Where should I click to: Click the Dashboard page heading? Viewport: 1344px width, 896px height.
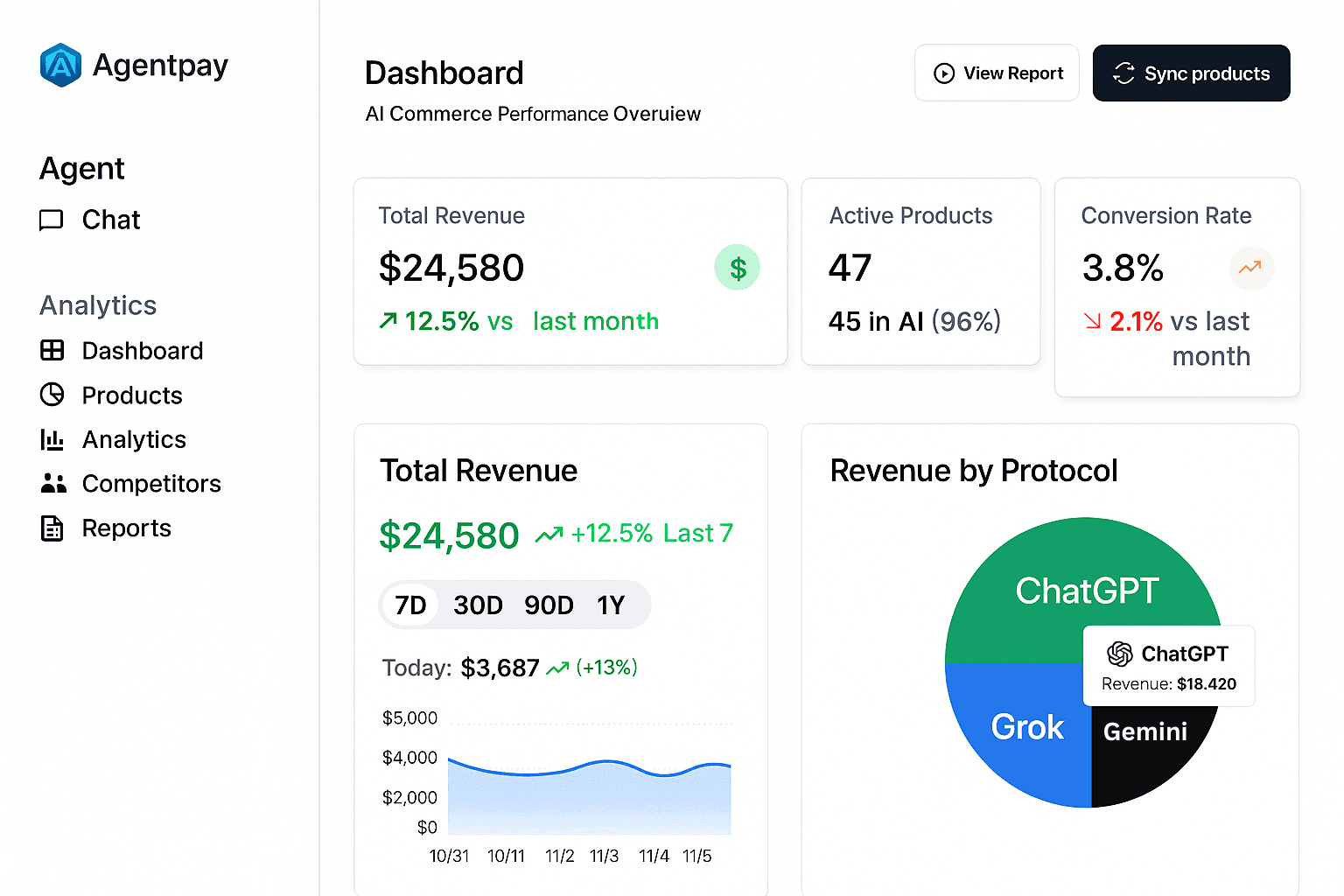point(444,73)
